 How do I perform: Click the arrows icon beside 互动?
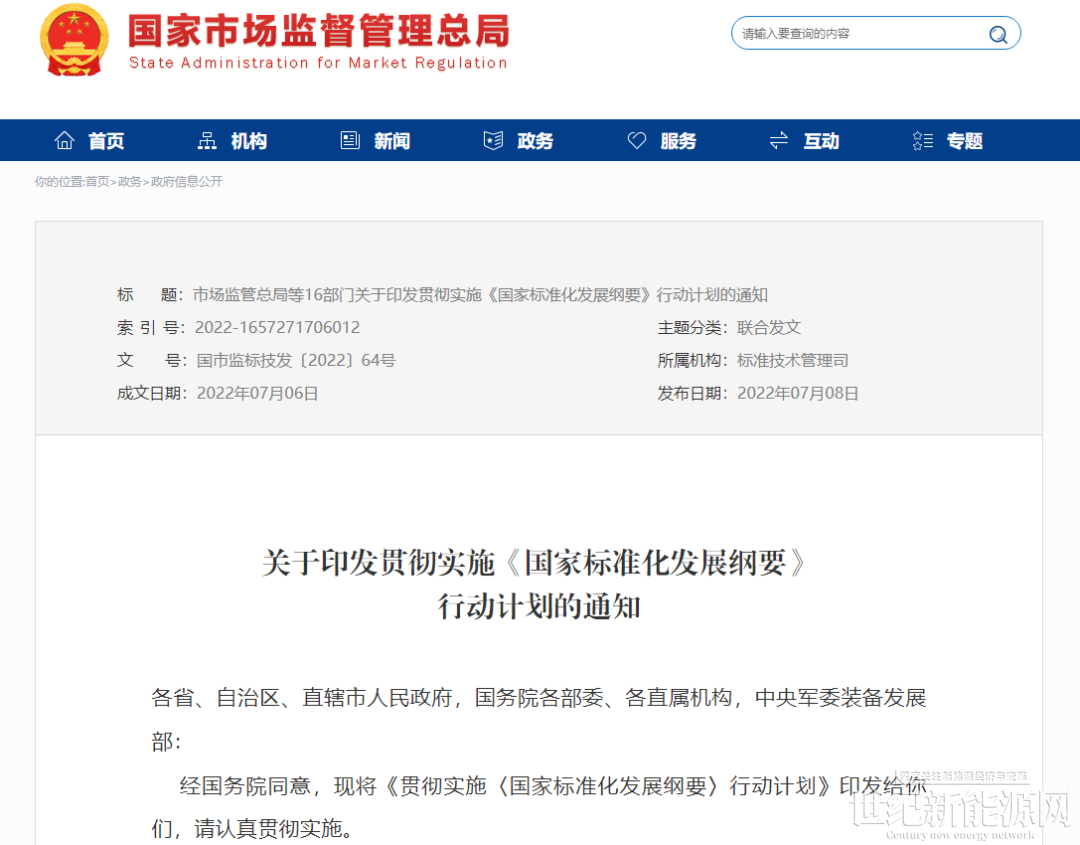coord(779,141)
